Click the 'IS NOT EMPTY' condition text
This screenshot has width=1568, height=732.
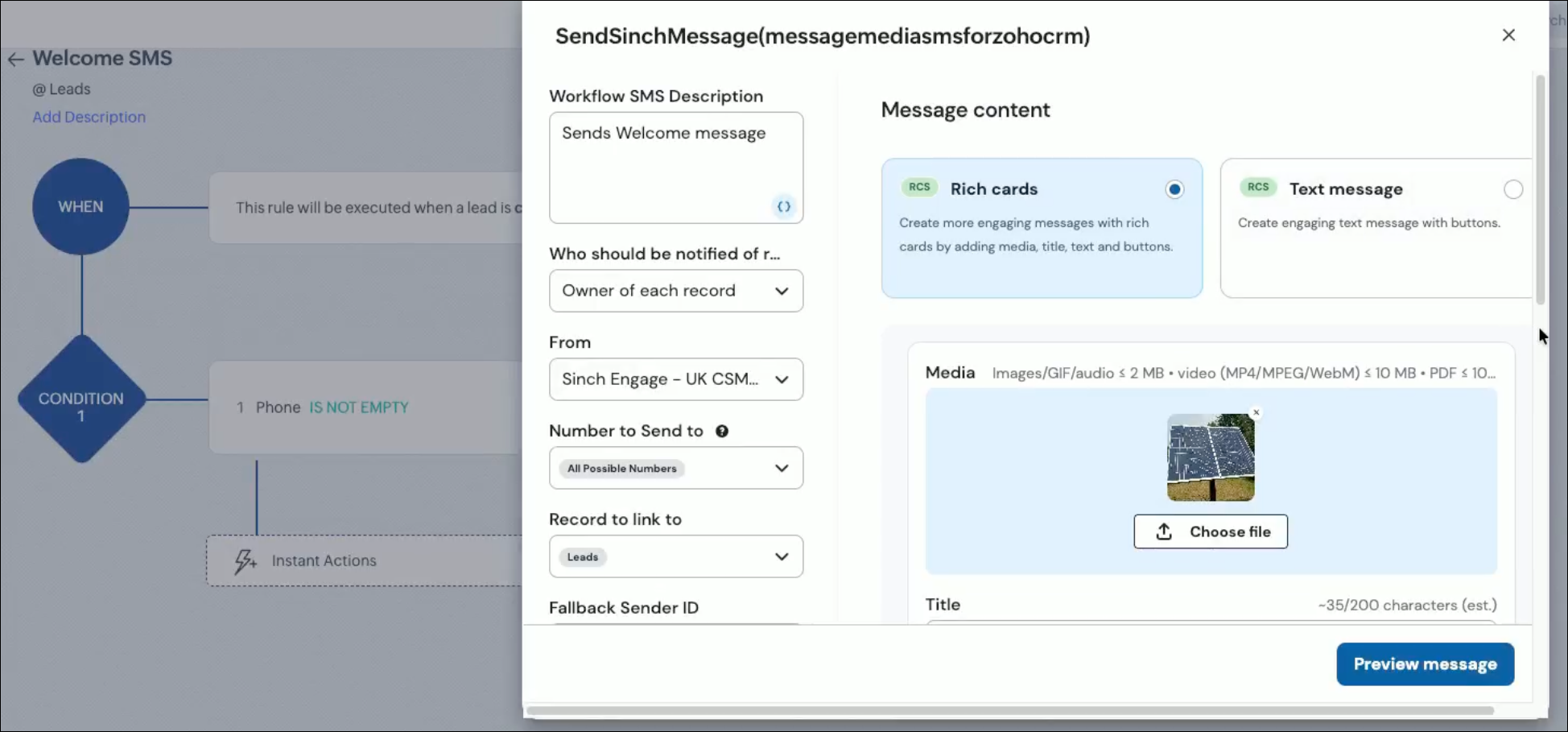(359, 407)
